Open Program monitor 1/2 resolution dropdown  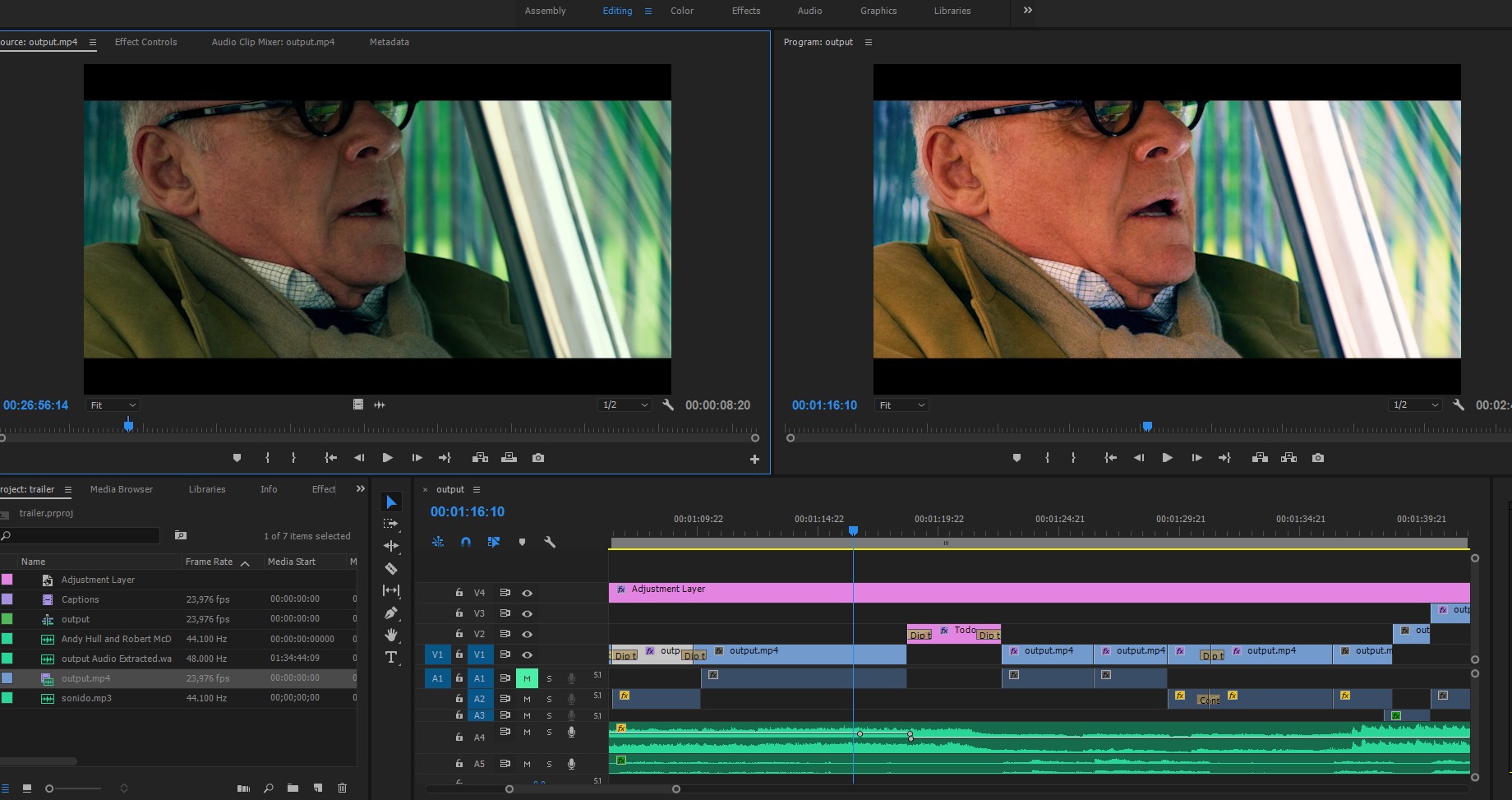tap(1415, 405)
